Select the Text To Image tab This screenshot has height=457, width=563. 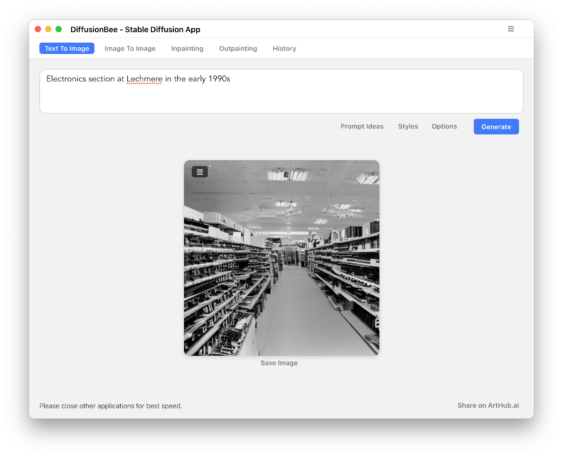67,48
